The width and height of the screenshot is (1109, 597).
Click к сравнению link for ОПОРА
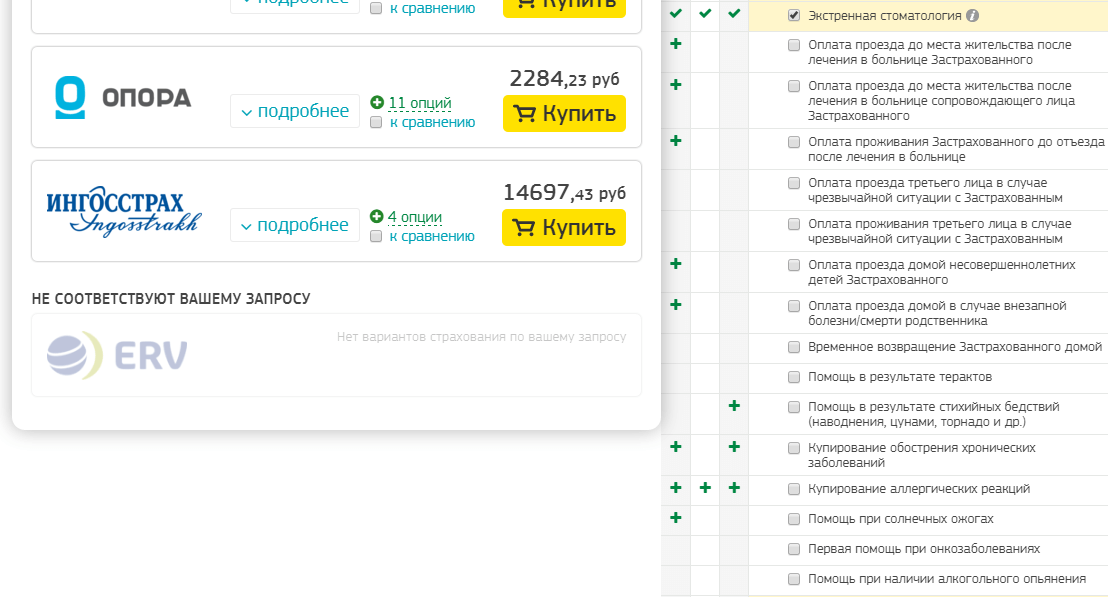pyautogui.click(x=432, y=122)
